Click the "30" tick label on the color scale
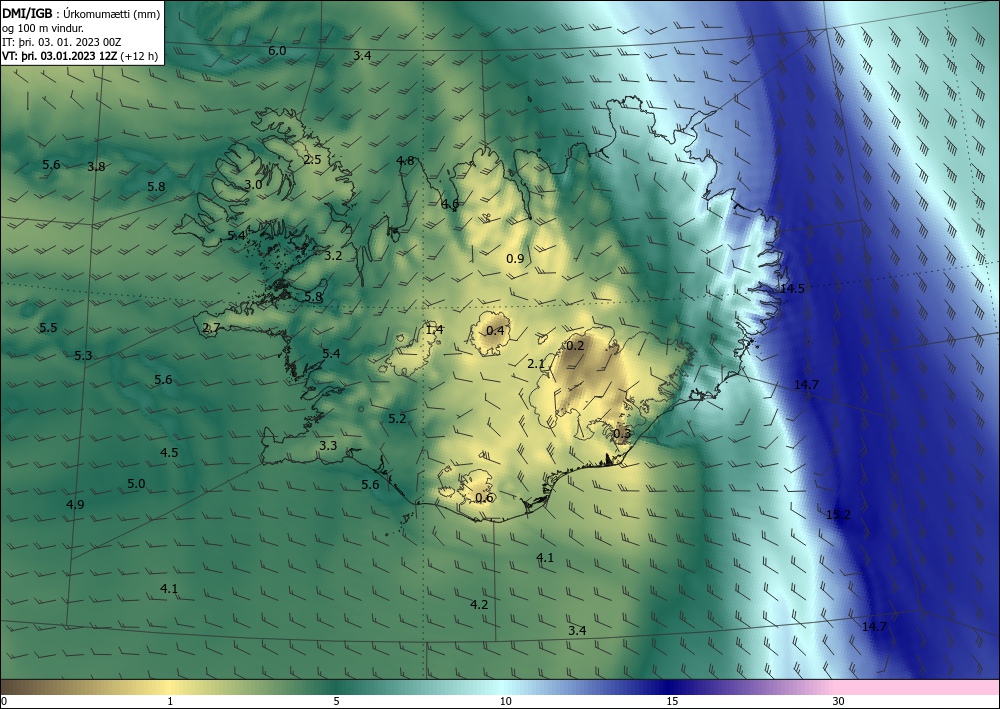Image resolution: width=1000 pixels, height=709 pixels. 838,701
